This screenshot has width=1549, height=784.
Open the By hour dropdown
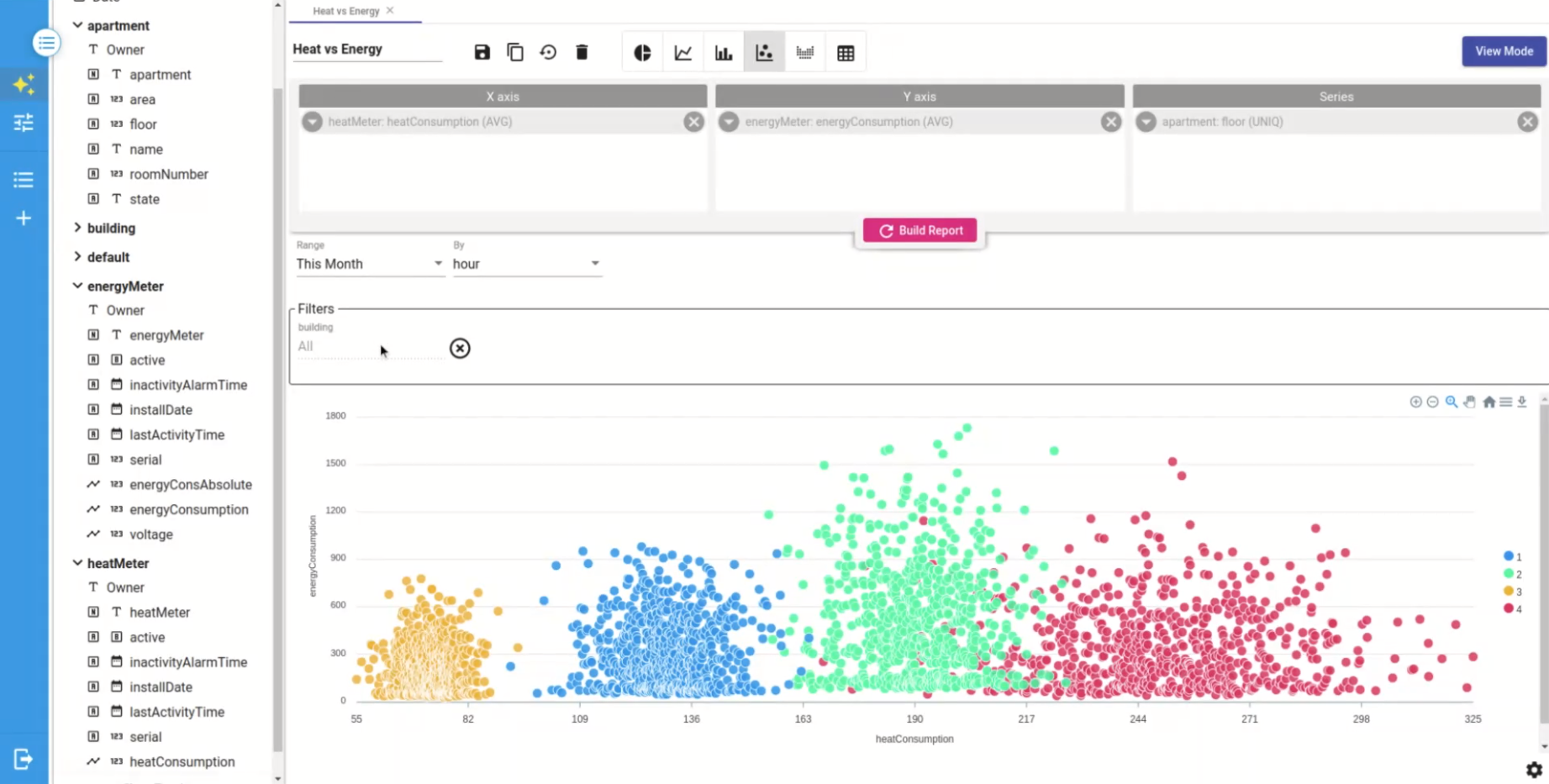525,264
